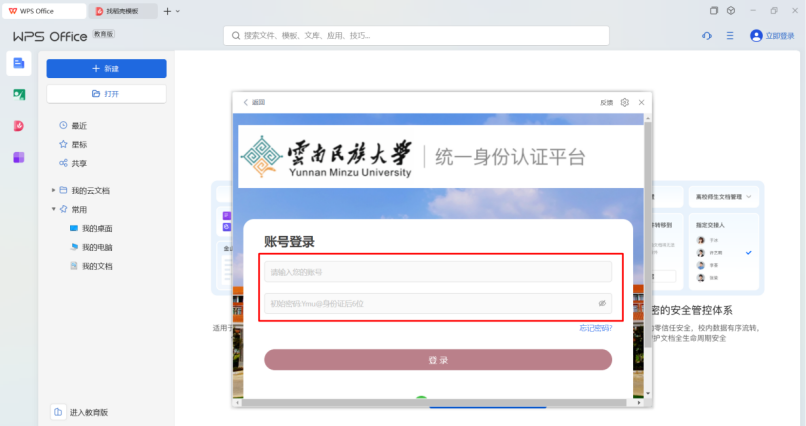Click the 共享 share icon
806x426 pixels.
63,163
